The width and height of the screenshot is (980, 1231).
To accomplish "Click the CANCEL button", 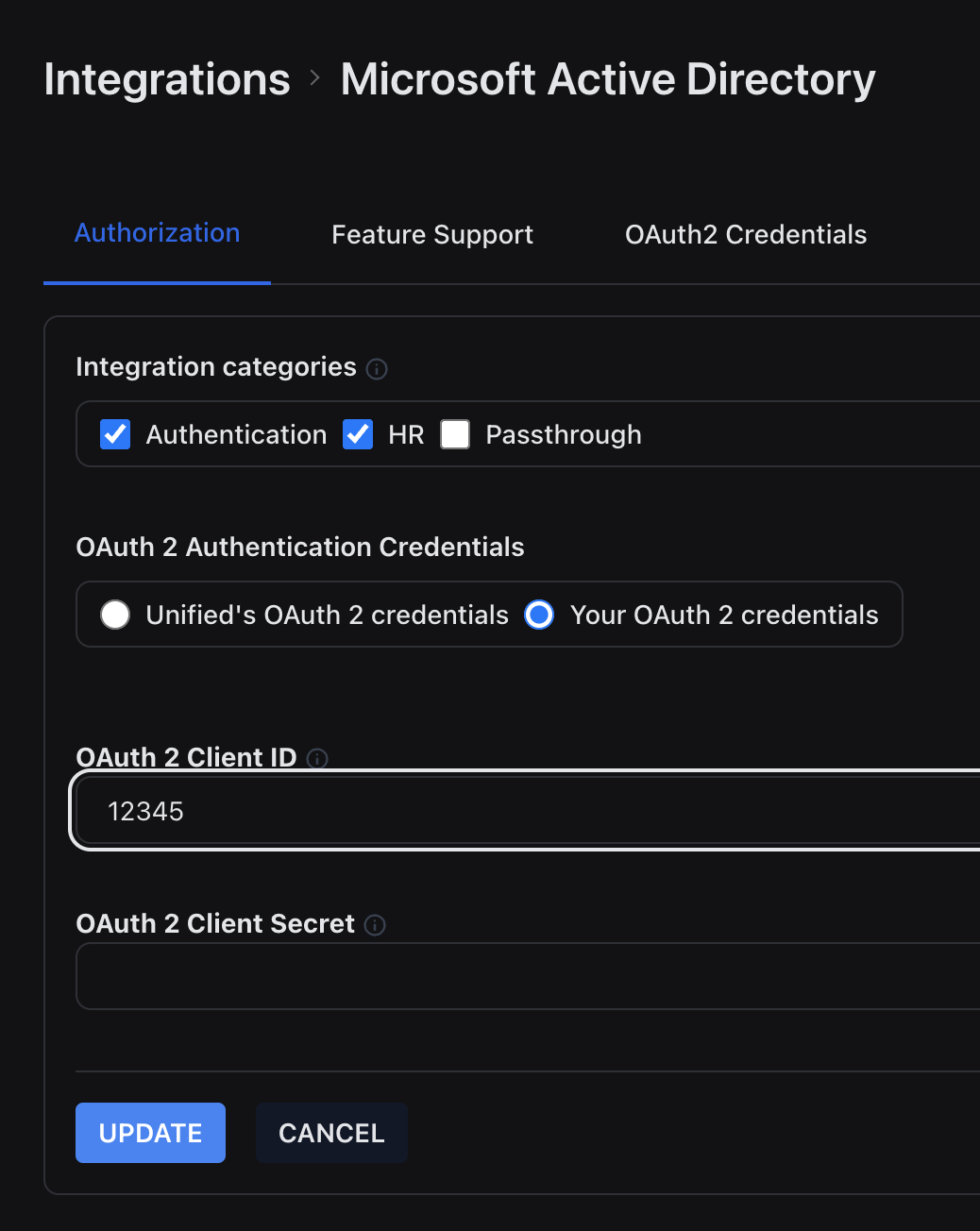I will point(331,1133).
